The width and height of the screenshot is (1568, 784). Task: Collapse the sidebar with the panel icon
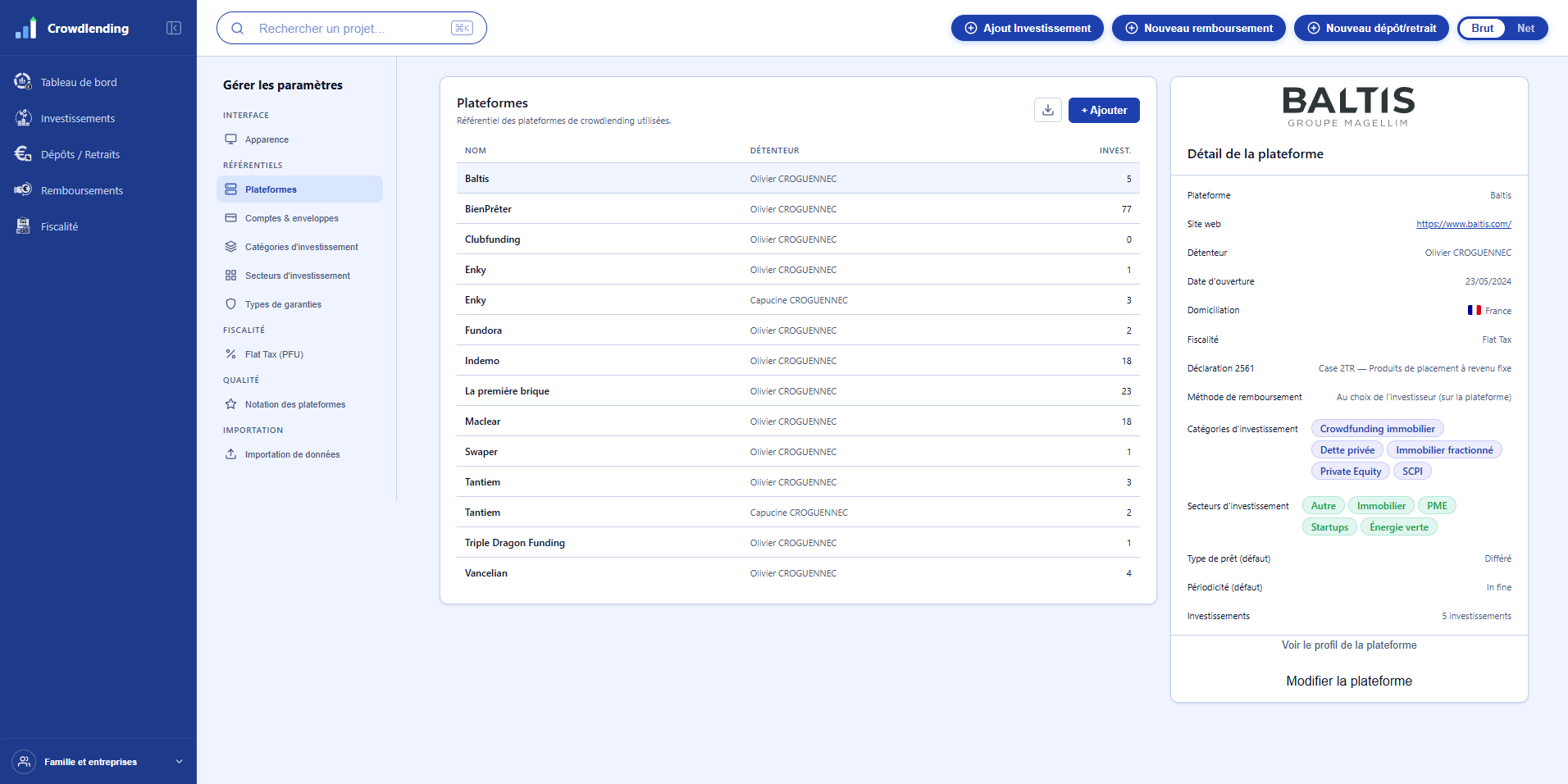pos(174,28)
